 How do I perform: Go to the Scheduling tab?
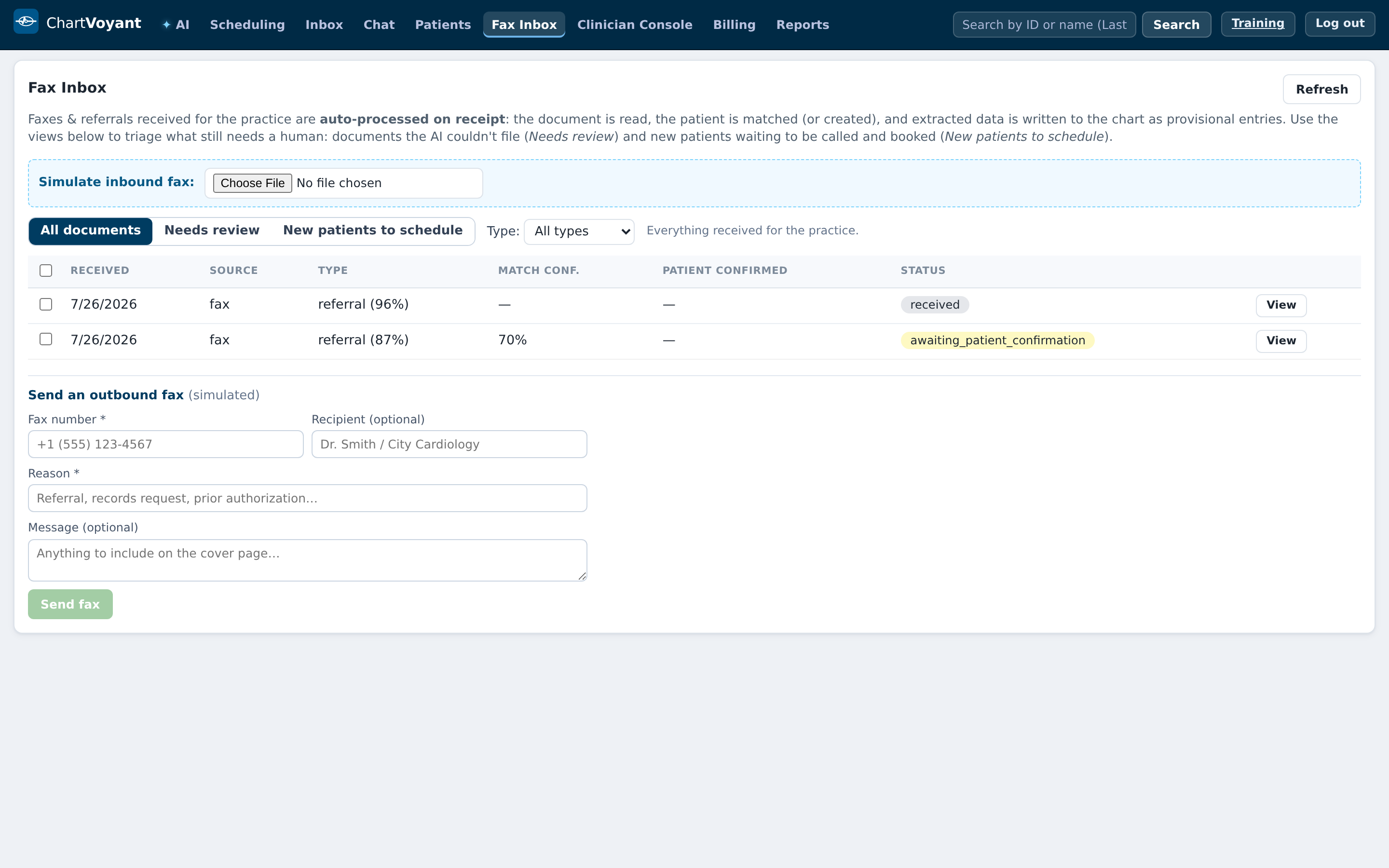click(247, 25)
